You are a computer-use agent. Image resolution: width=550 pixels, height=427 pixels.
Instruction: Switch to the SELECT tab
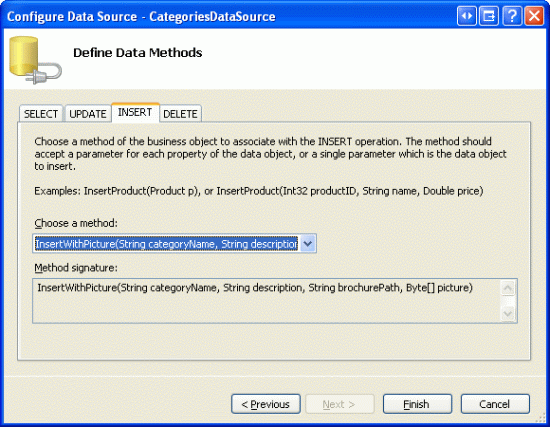point(41,114)
